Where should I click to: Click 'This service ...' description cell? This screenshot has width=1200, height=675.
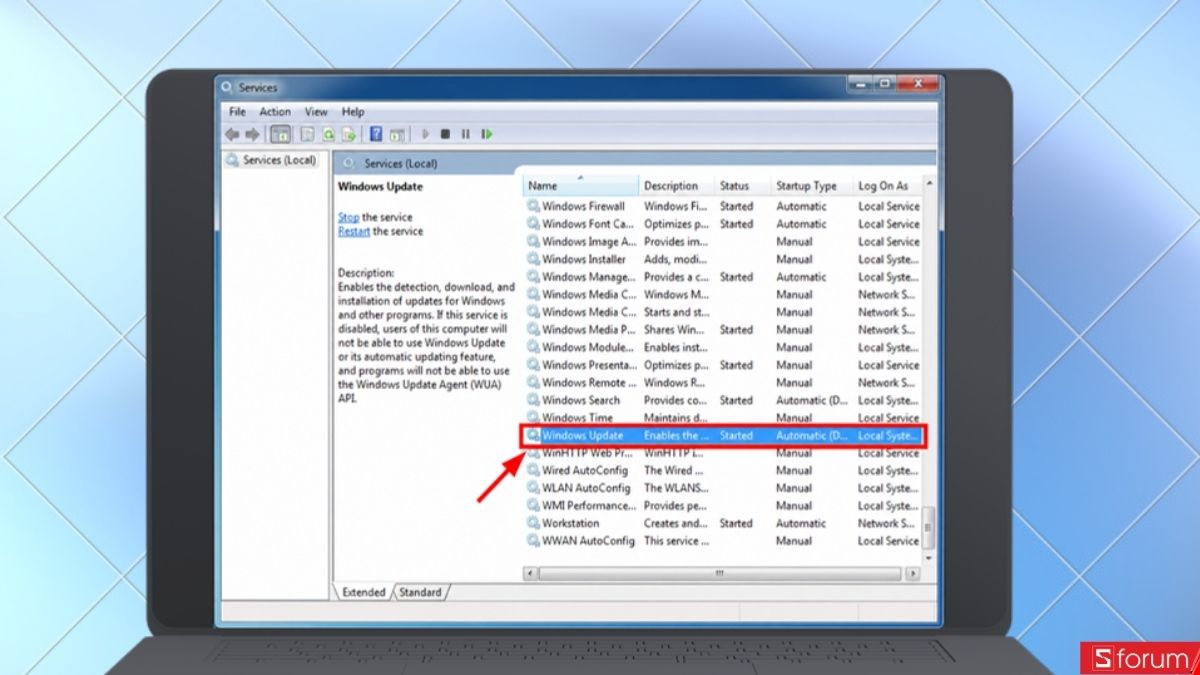click(x=677, y=541)
